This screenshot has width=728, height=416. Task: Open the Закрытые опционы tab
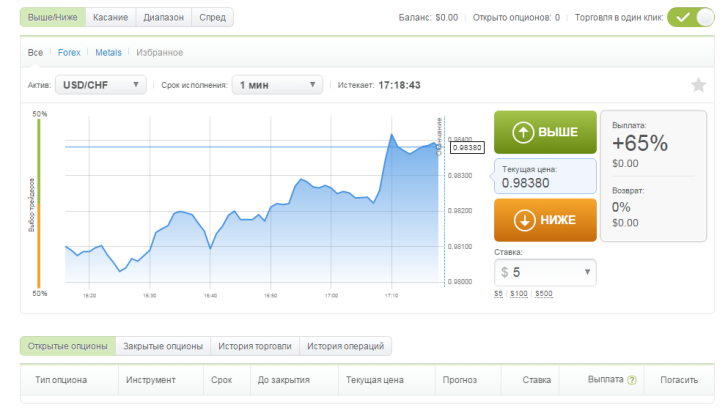click(163, 346)
